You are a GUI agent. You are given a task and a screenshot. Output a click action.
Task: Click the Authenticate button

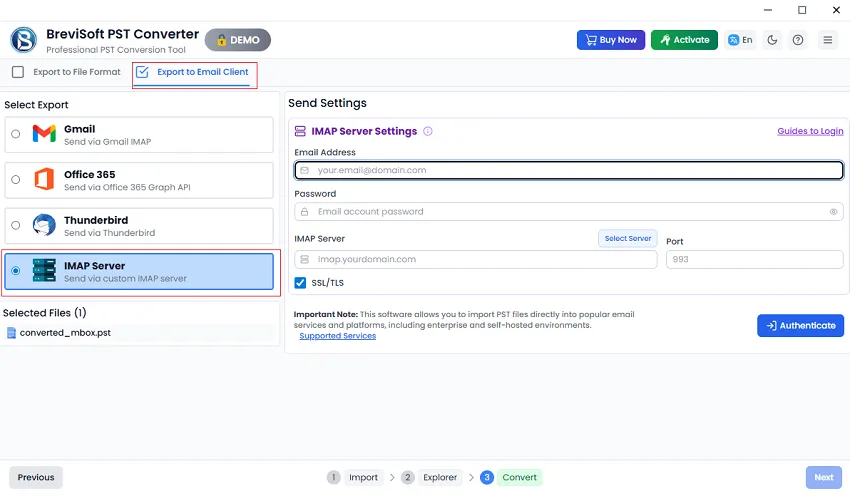[800, 325]
